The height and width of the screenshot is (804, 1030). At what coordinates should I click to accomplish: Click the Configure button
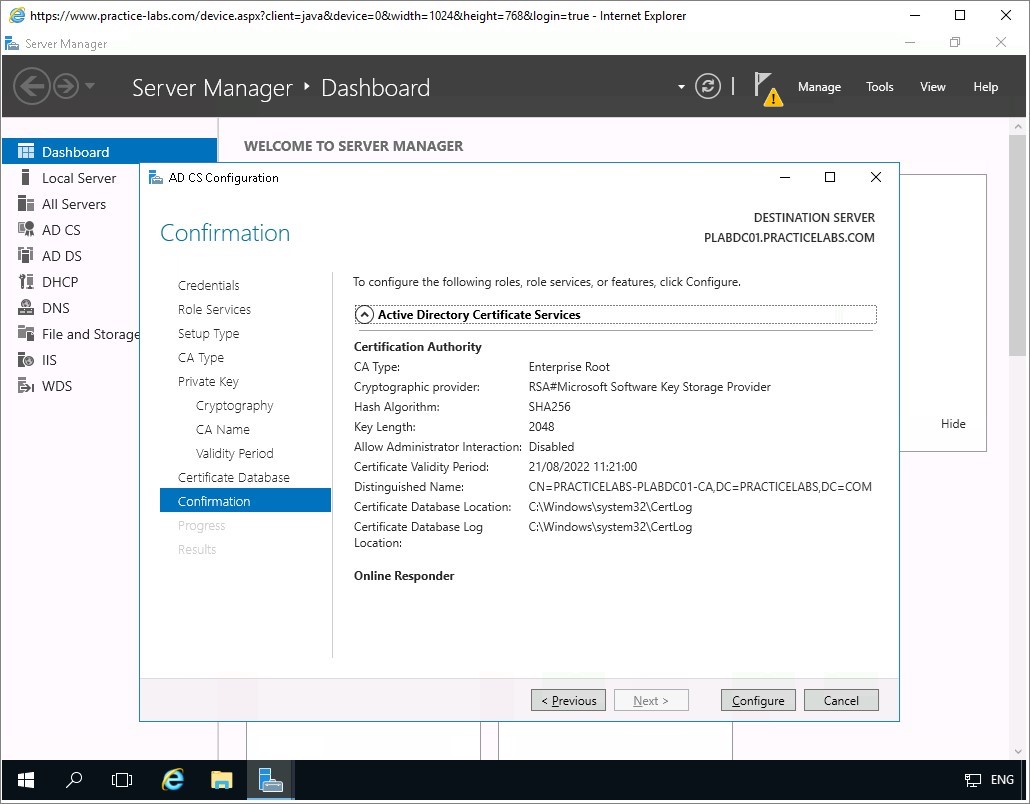(x=758, y=700)
